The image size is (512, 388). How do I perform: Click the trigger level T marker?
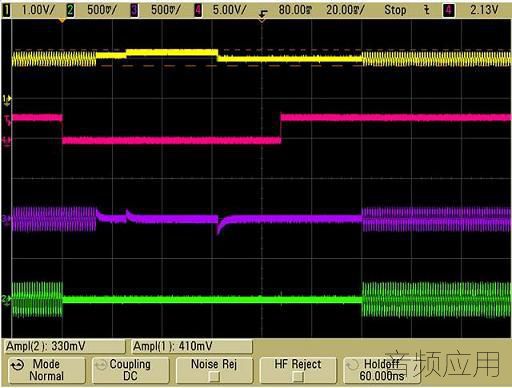[7, 120]
